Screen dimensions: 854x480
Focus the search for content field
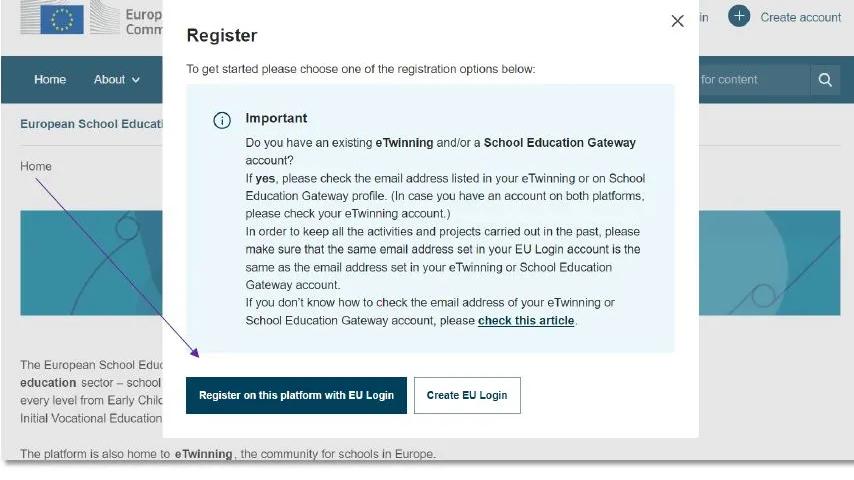[x=754, y=80]
